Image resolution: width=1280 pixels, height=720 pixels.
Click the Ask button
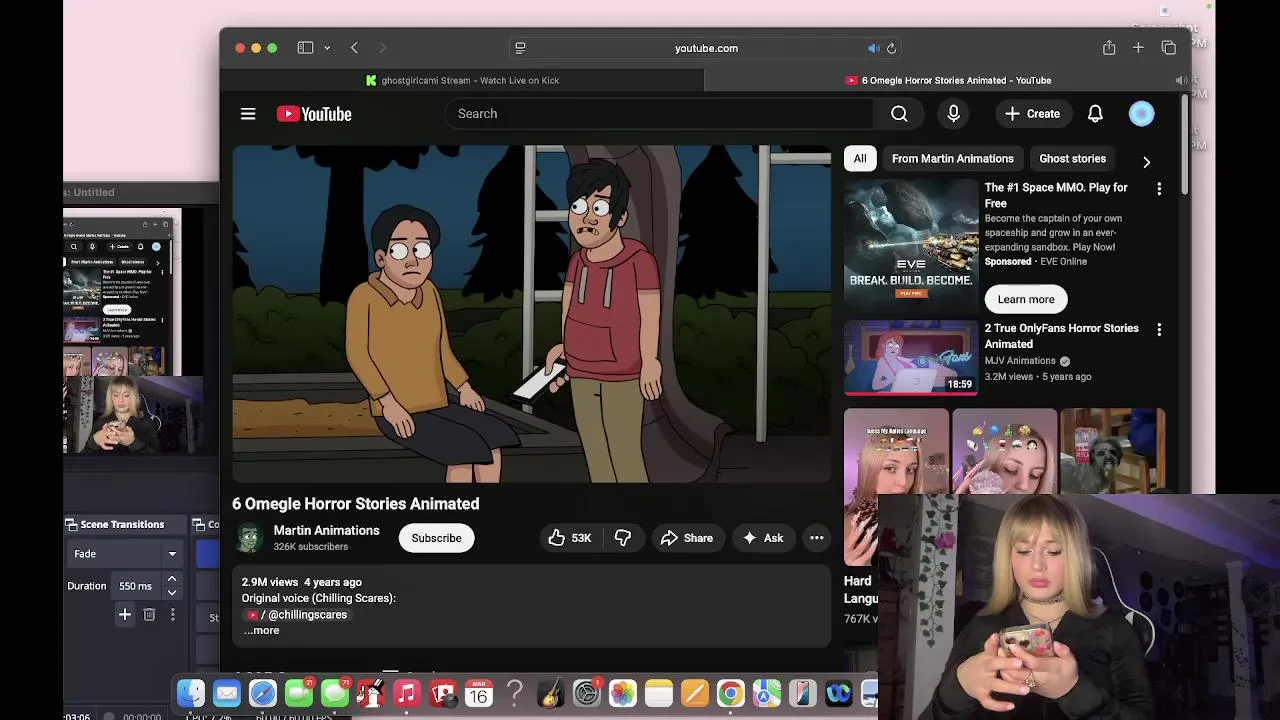pos(763,538)
